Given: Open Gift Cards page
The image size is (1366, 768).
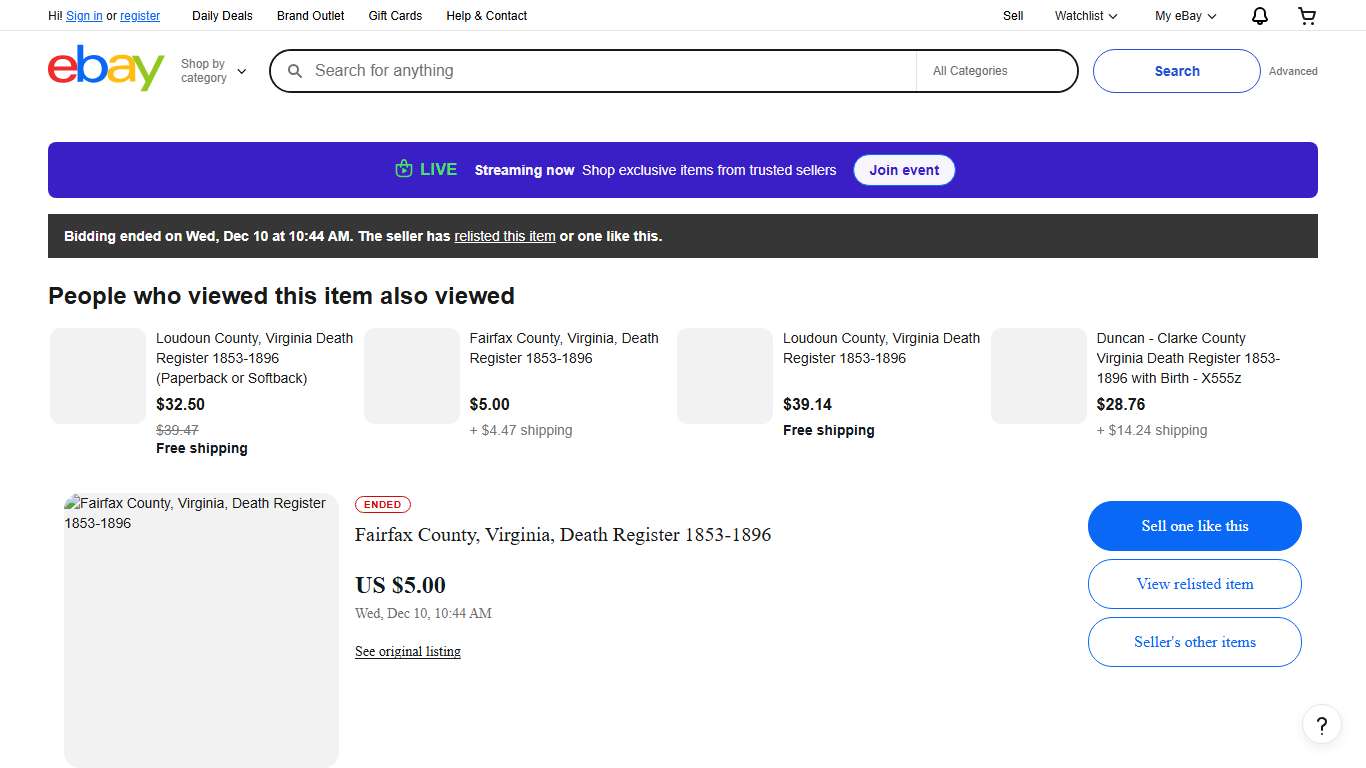Looking at the screenshot, I should 395,16.
